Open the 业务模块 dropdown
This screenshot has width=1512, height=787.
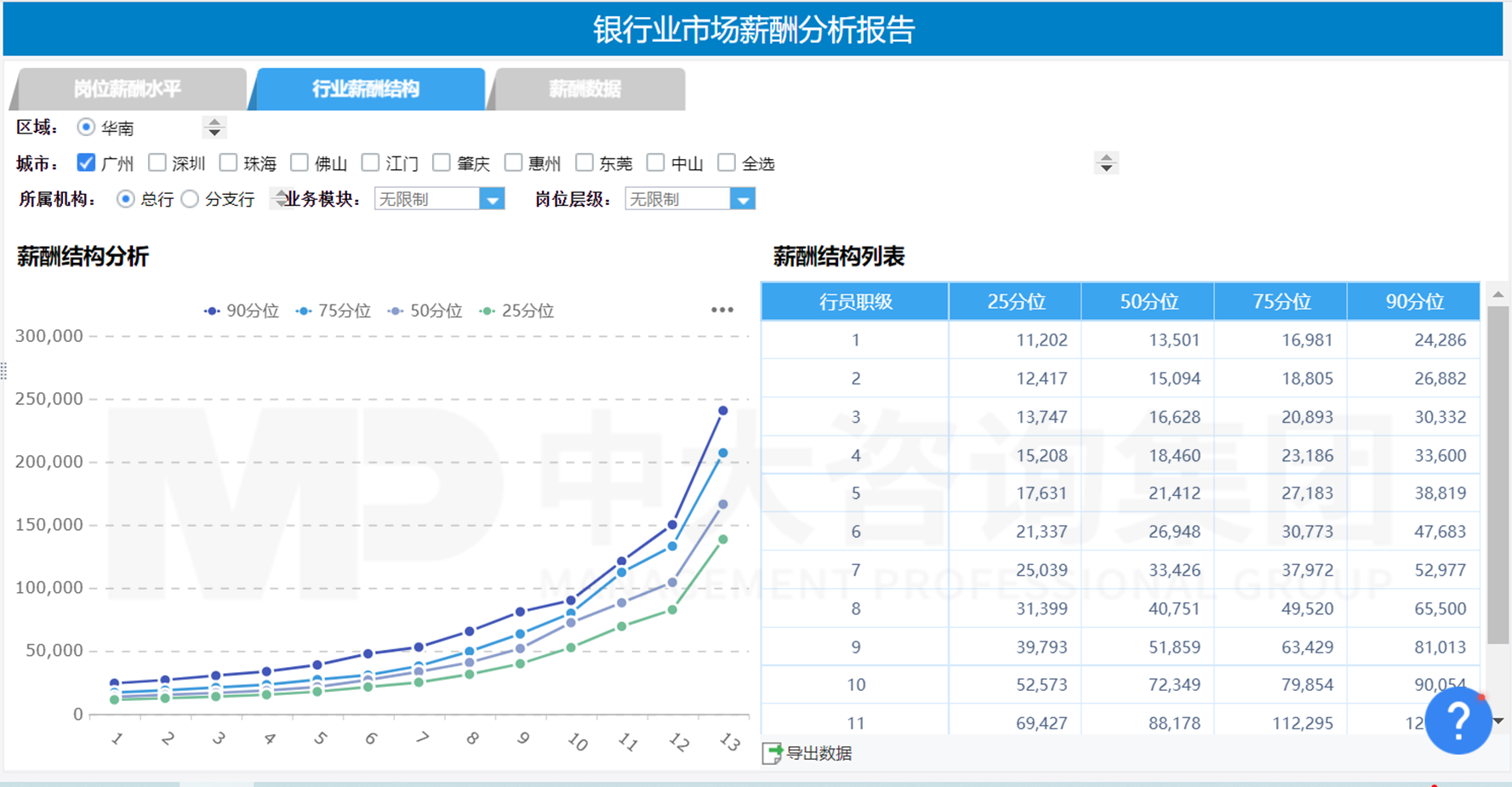494,198
